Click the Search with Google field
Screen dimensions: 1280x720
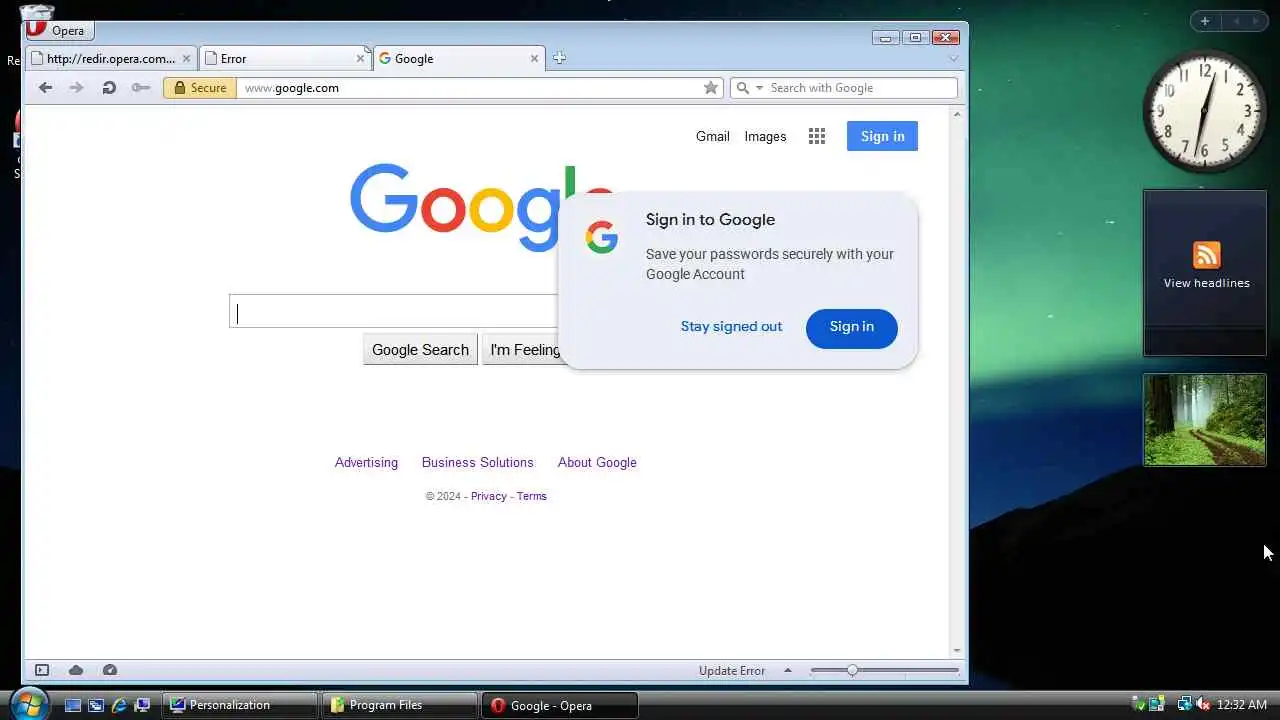click(862, 88)
